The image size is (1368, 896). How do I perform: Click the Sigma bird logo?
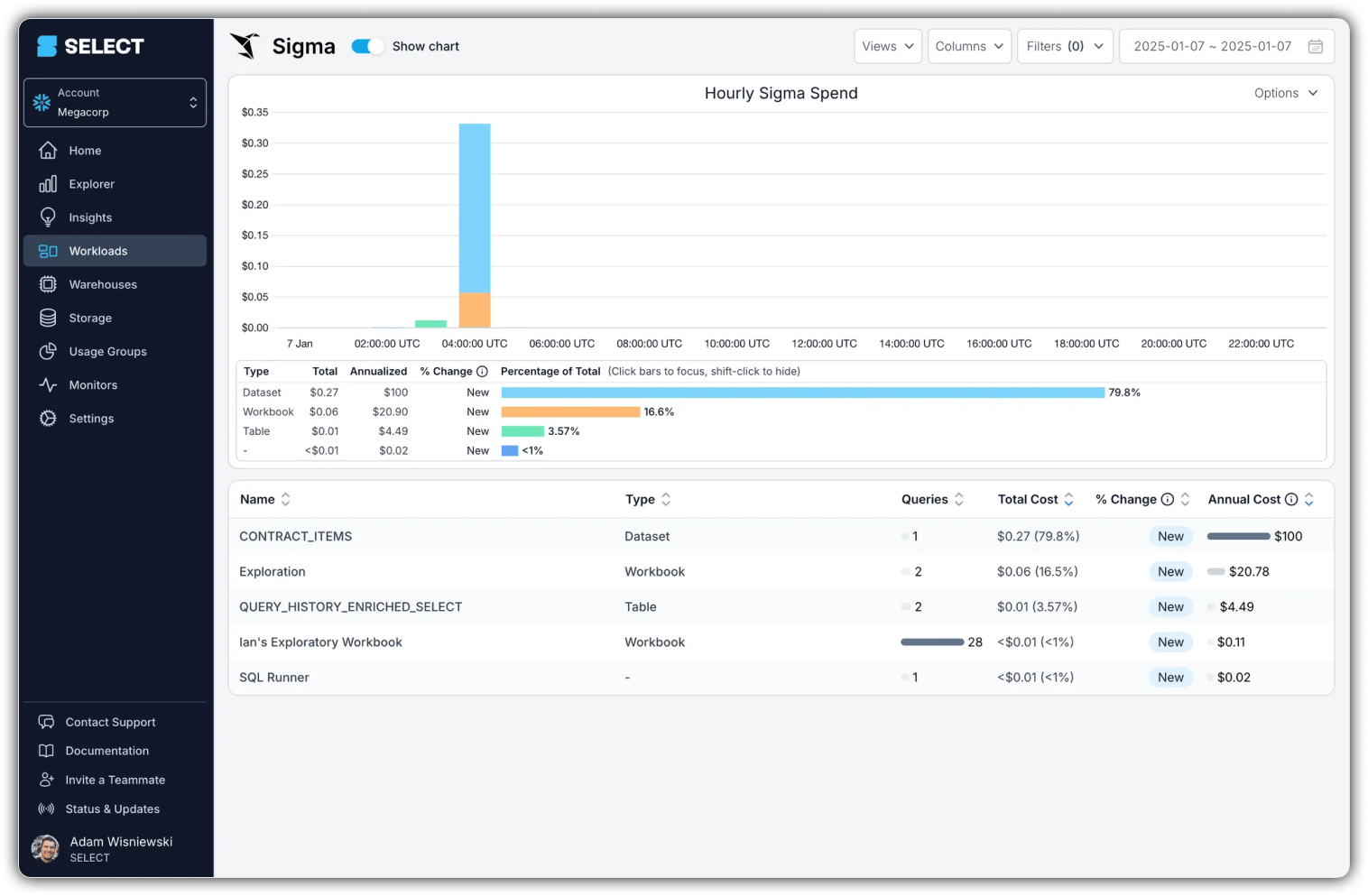click(x=245, y=45)
